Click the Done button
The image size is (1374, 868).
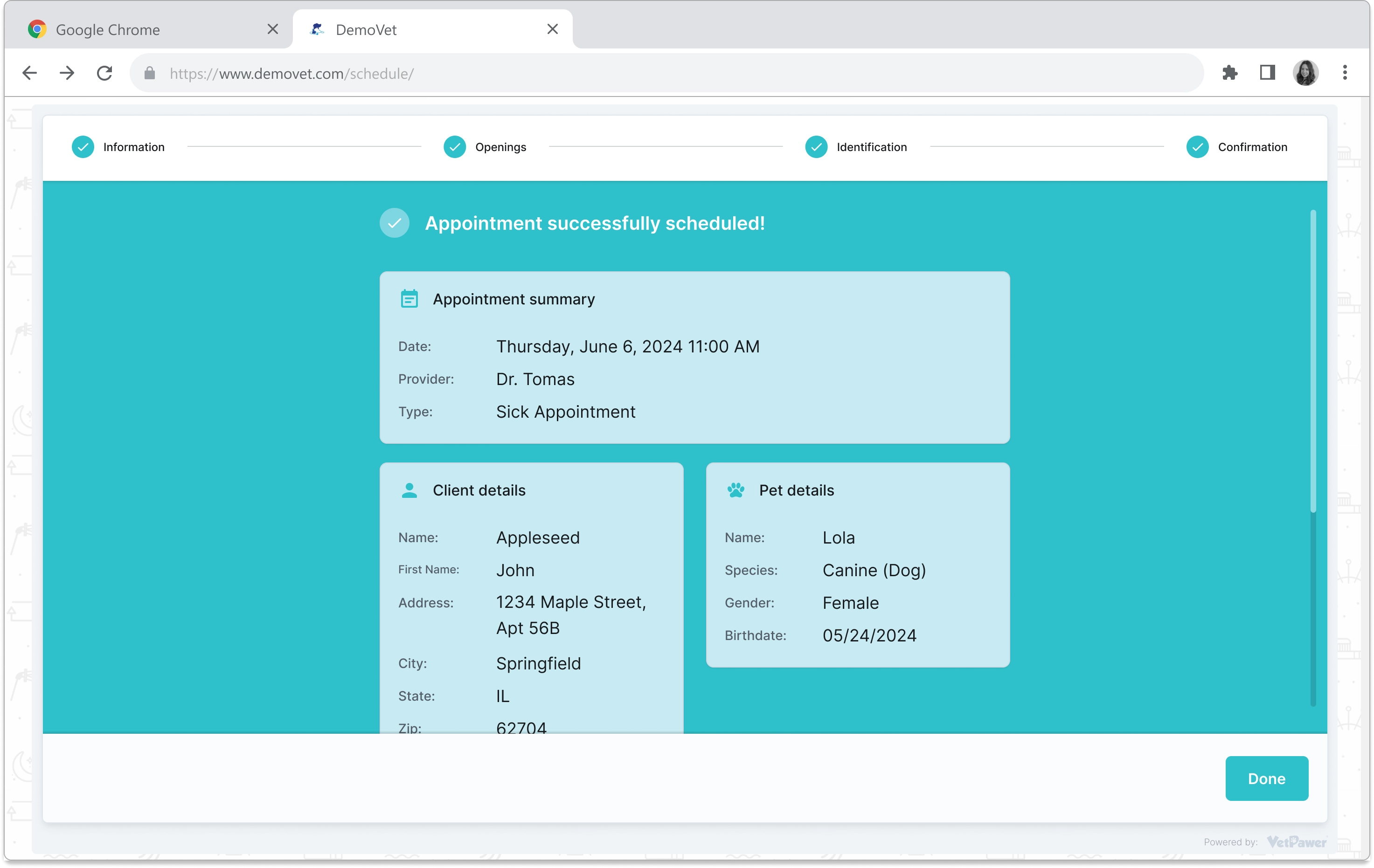point(1266,778)
